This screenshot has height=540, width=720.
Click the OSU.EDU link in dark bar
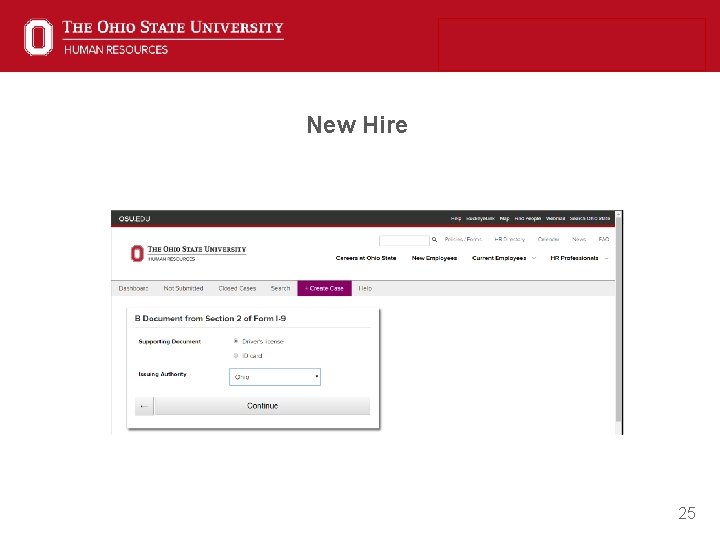coord(134,219)
